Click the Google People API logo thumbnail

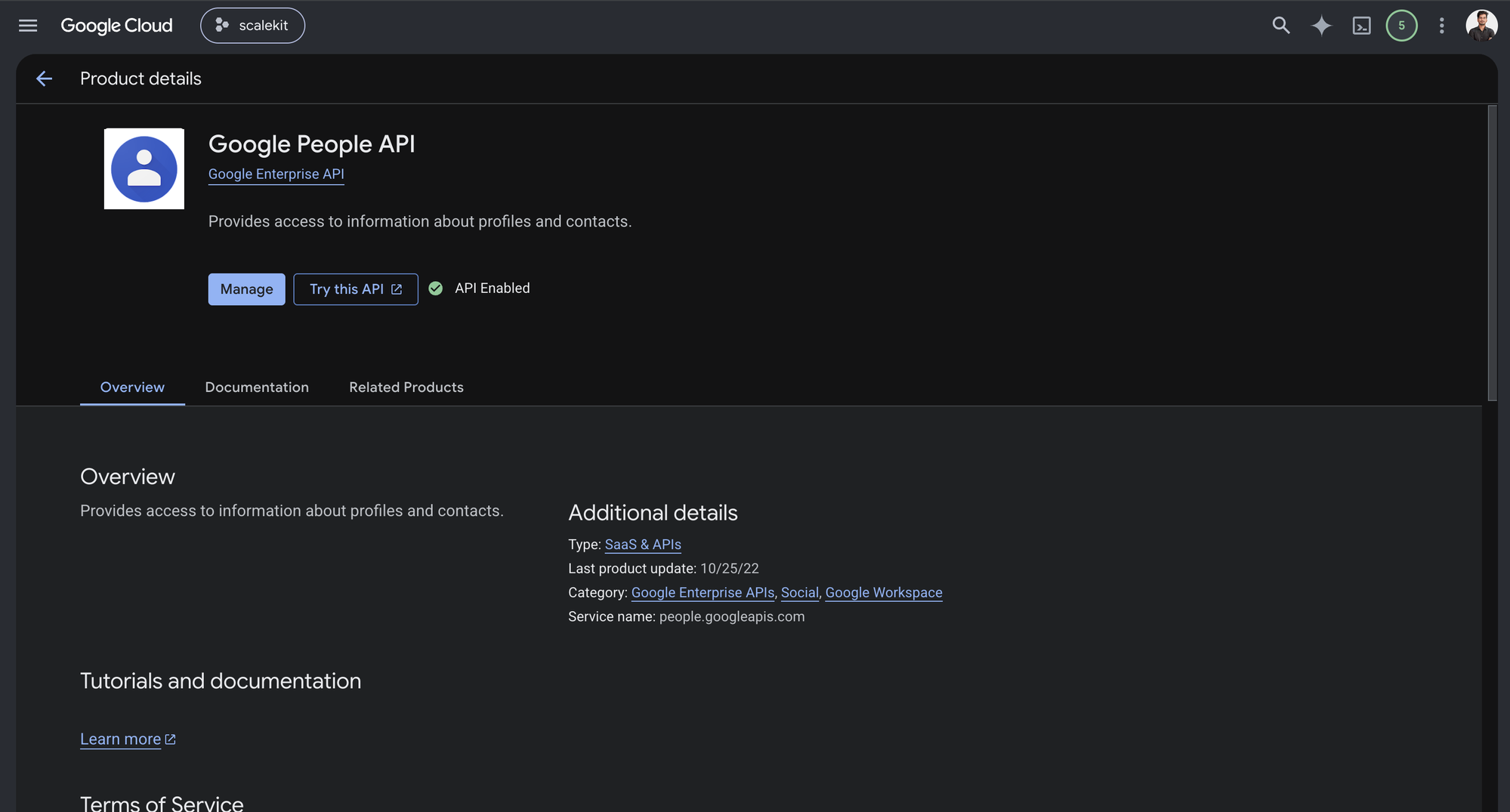point(144,168)
